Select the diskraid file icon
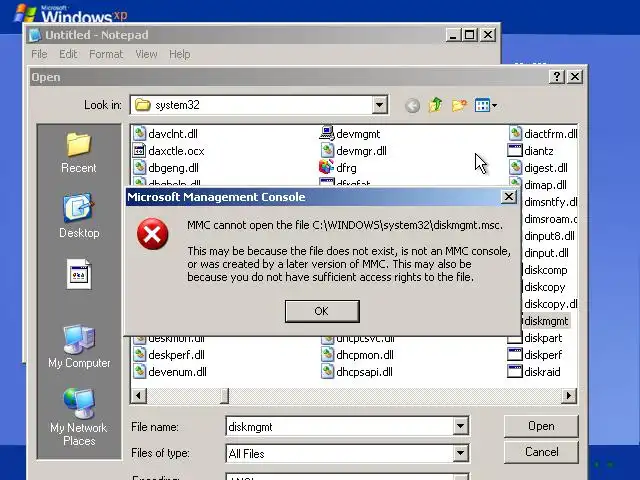The height and width of the screenshot is (480, 640). 515,371
